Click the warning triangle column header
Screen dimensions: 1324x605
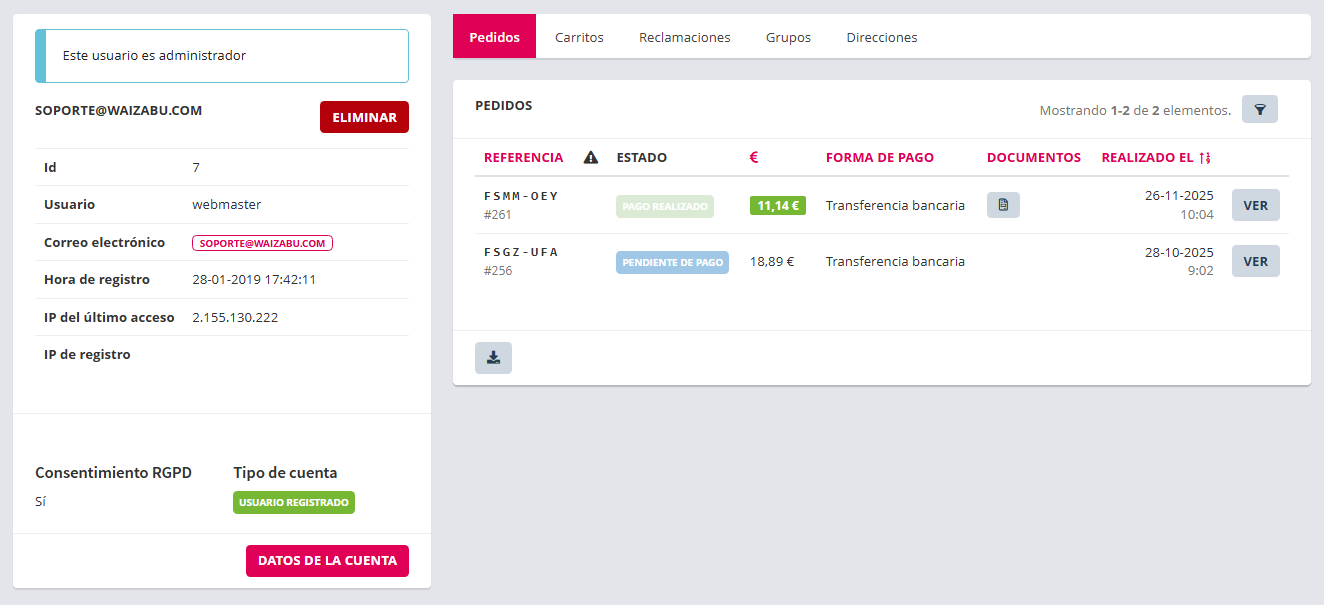click(590, 157)
